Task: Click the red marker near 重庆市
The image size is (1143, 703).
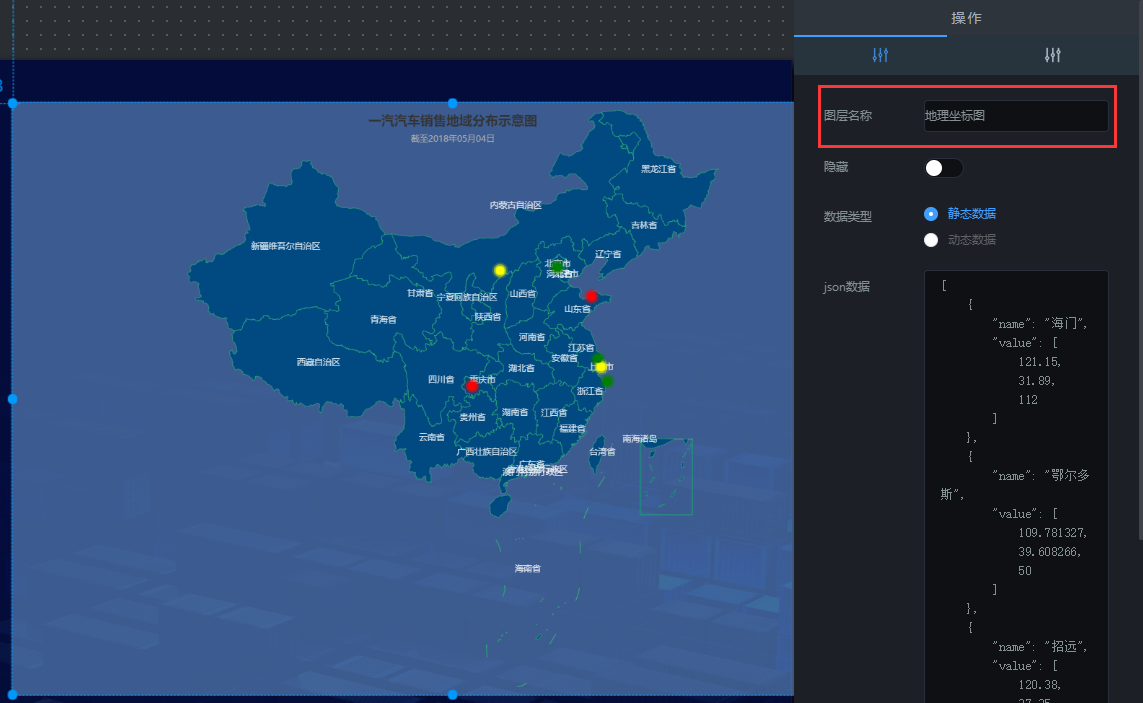Action: click(x=472, y=386)
